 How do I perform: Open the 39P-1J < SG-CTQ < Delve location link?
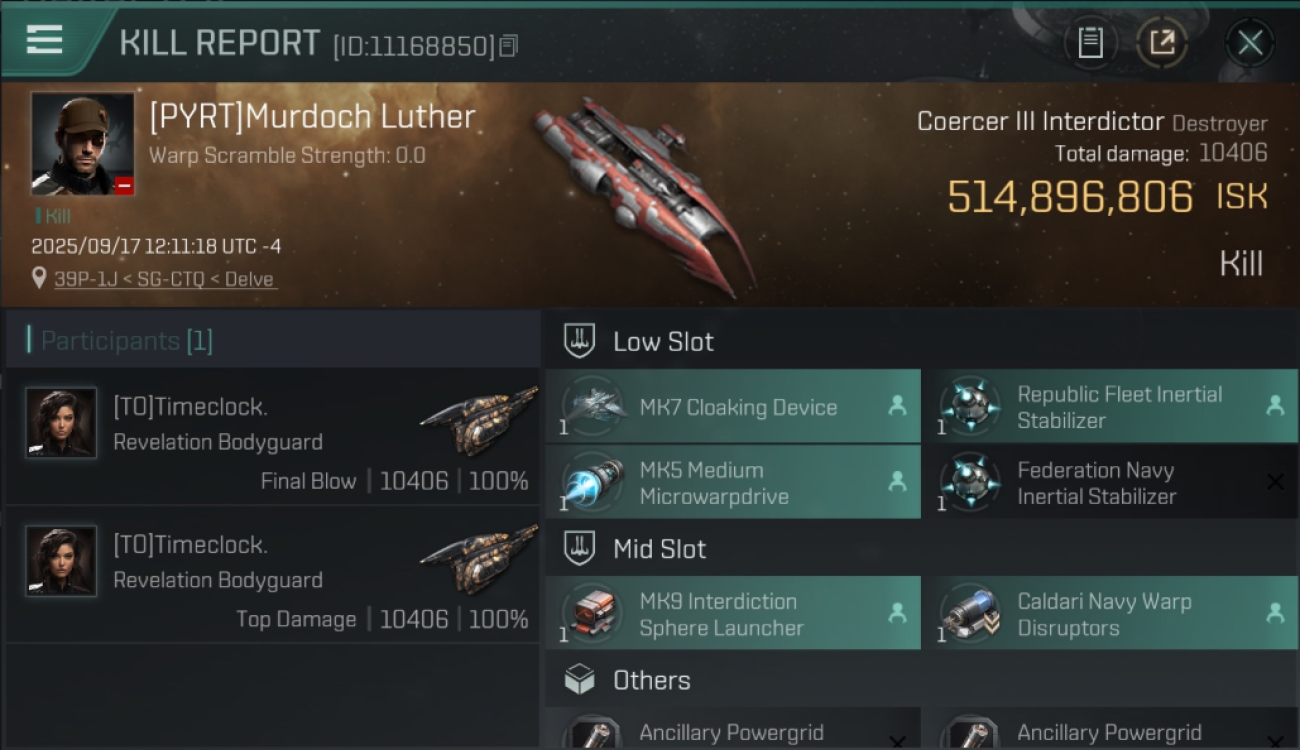click(164, 279)
